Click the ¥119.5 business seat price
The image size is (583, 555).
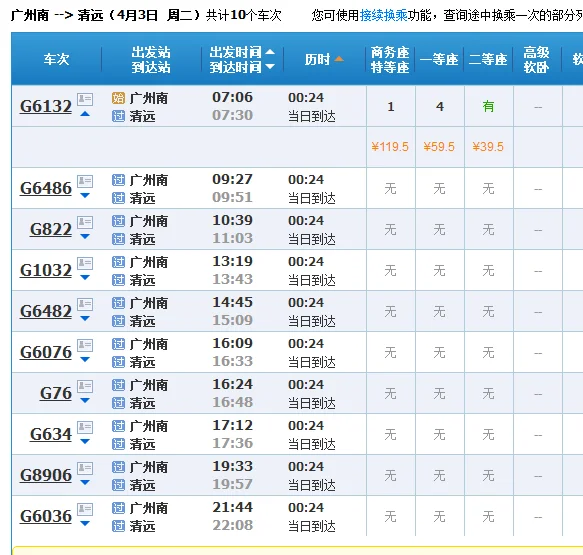(390, 147)
